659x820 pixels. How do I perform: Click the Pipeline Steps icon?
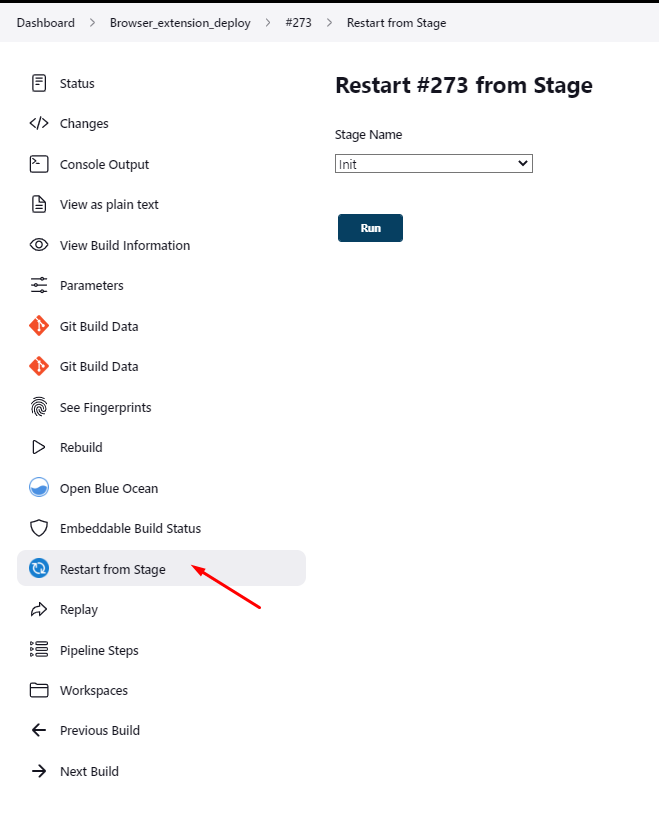coord(38,650)
